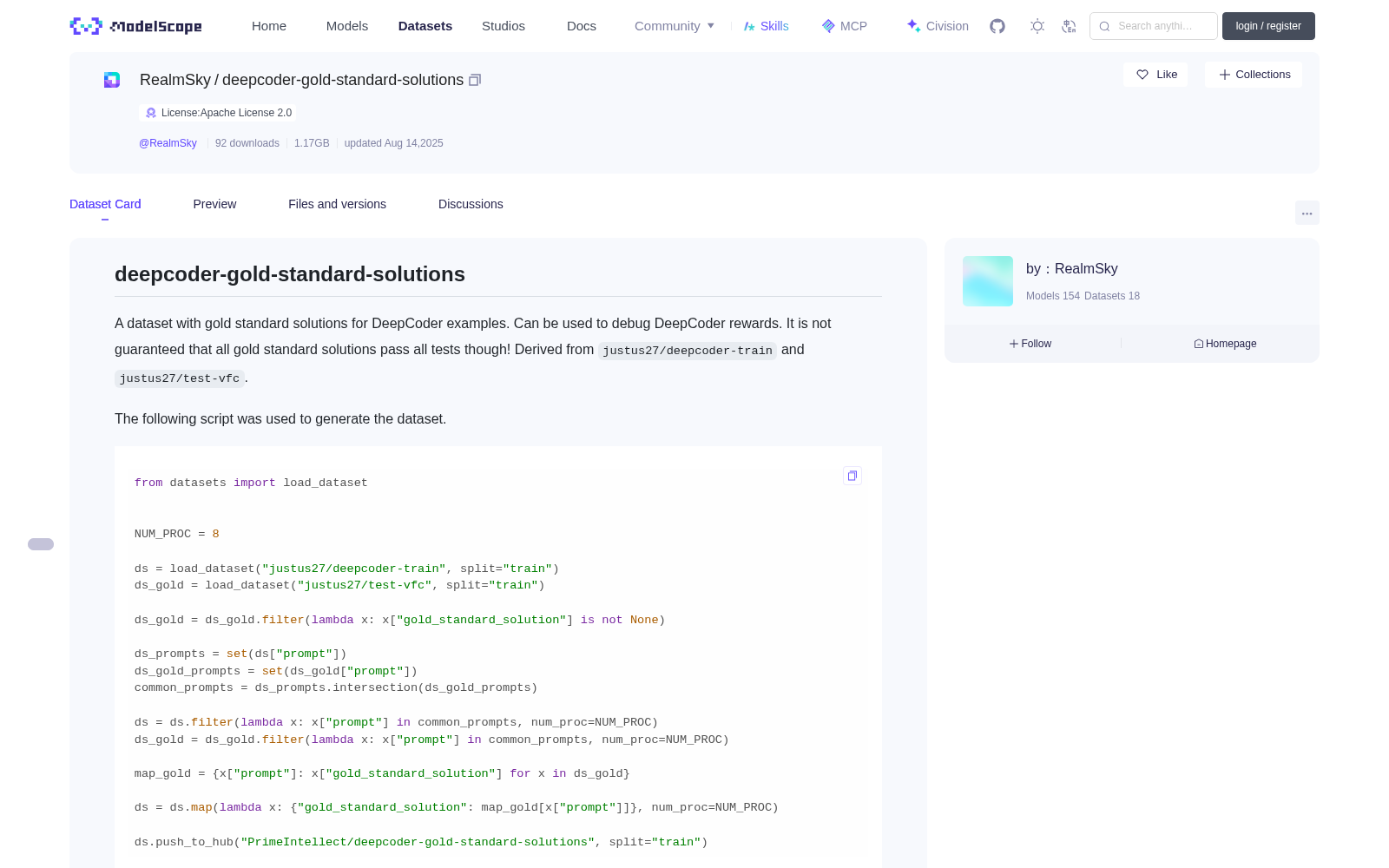
Task: Copy the code block contents
Action: click(852, 476)
